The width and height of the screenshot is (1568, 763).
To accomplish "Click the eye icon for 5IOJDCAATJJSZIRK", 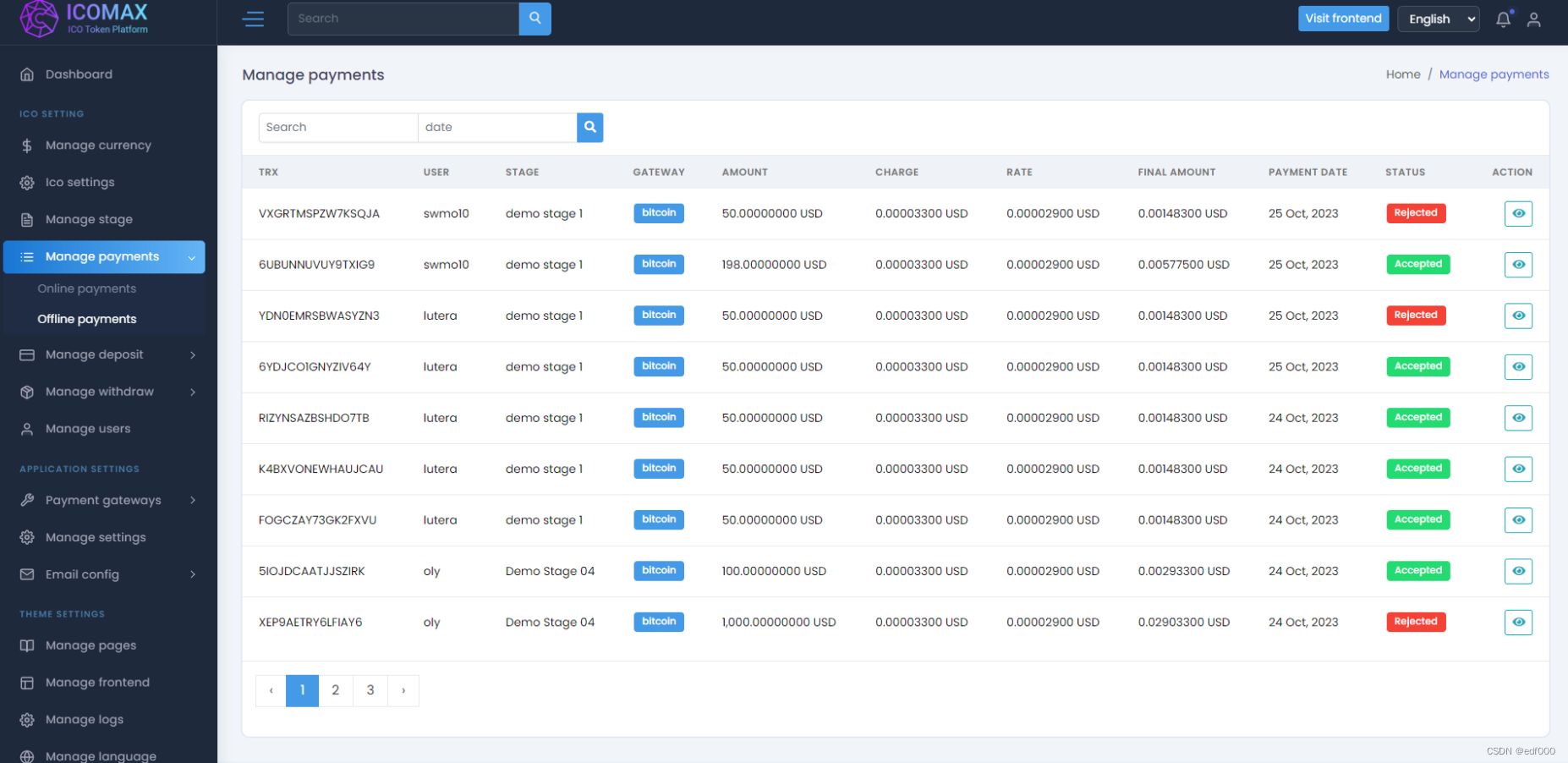I will (1518, 572).
